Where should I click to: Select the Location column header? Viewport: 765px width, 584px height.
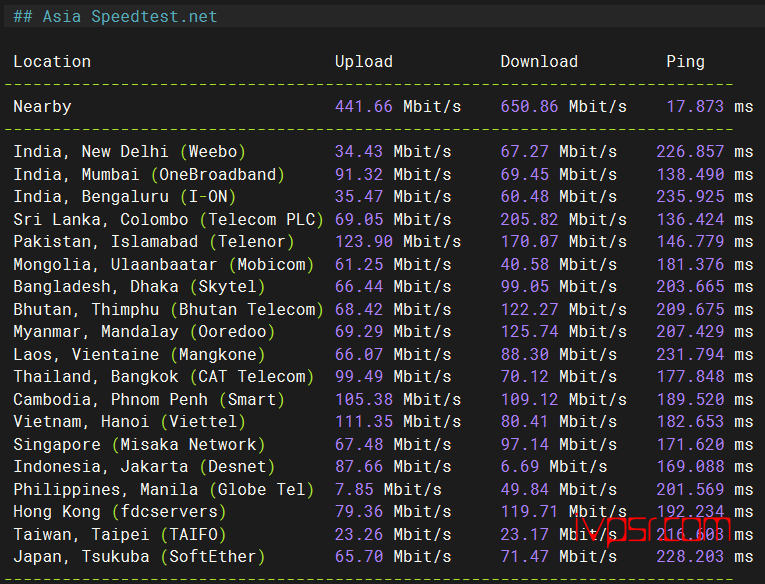click(x=52, y=61)
